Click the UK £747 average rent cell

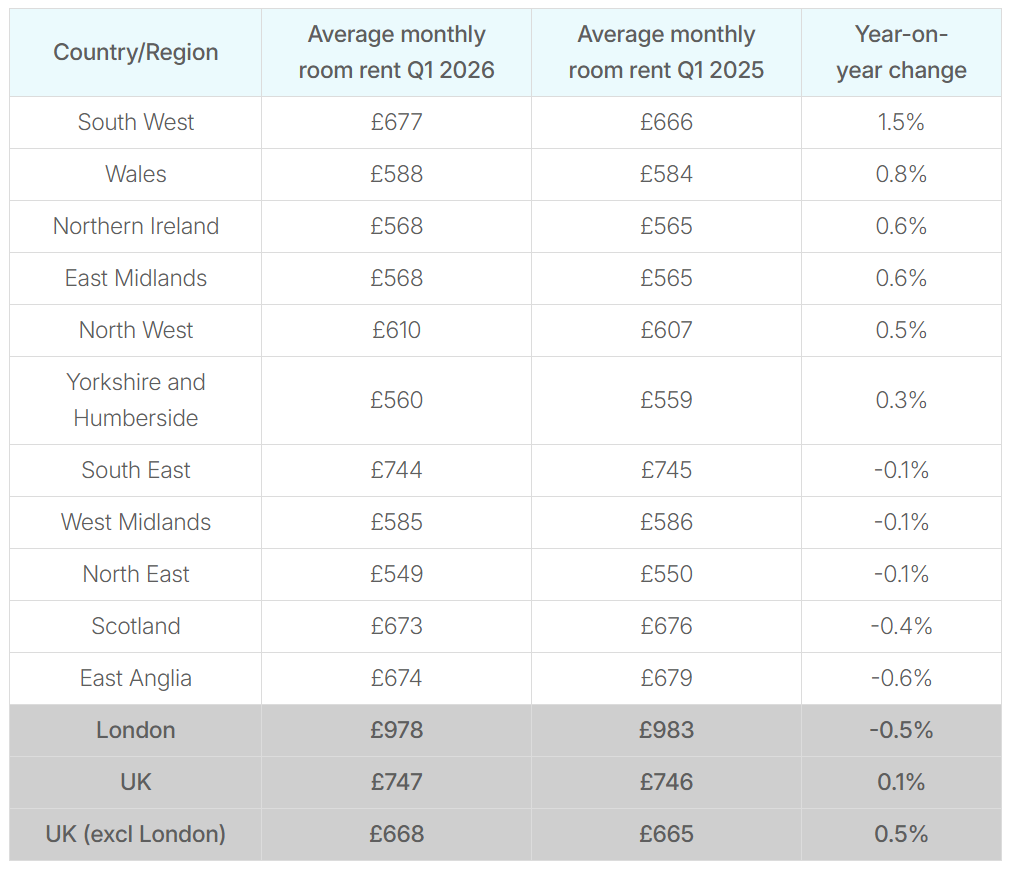click(396, 782)
